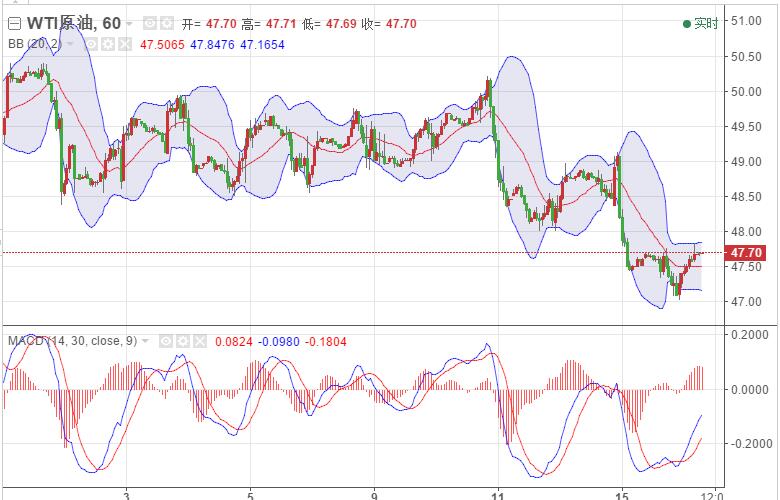Click the green 实时 realtime status
The height and width of the screenshot is (500, 780).
pos(700,23)
